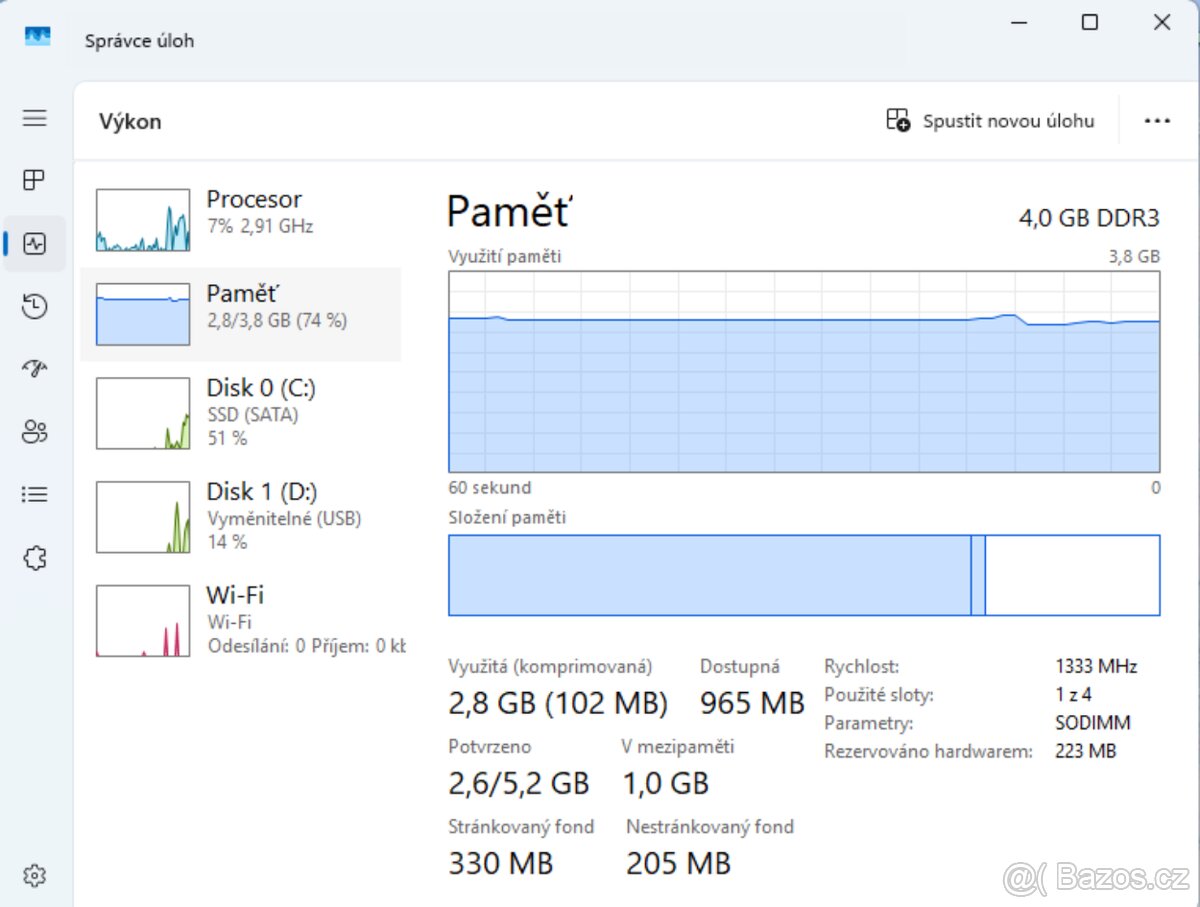Select Disk 0 (C:) SSD item
This screenshot has width=1200, height=907.
pyautogui.click(x=240, y=411)
